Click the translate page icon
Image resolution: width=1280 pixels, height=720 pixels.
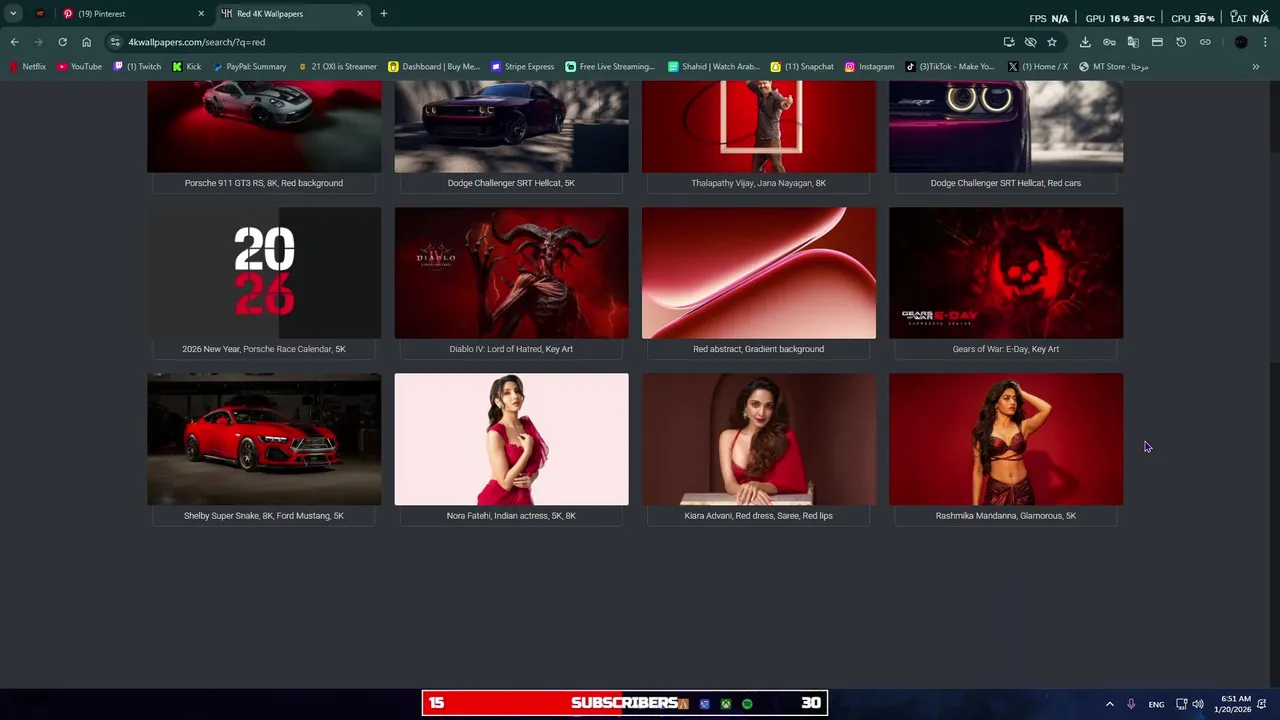(1133, 42)
